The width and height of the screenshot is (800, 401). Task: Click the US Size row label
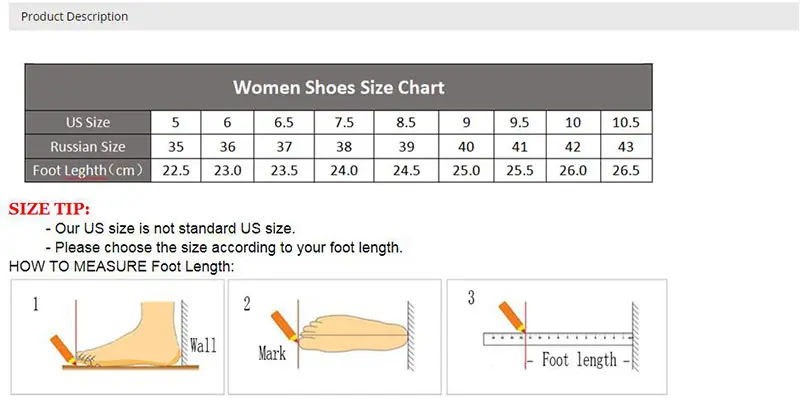88,123
